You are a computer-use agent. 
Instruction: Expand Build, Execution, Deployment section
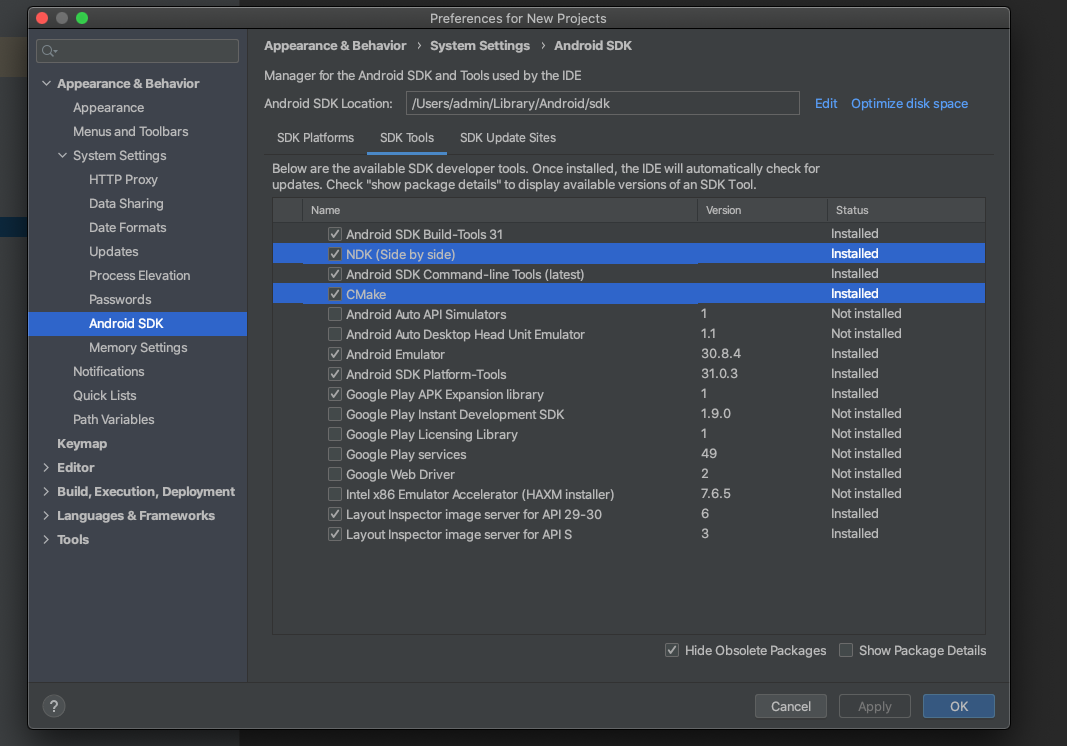(46, 491)
